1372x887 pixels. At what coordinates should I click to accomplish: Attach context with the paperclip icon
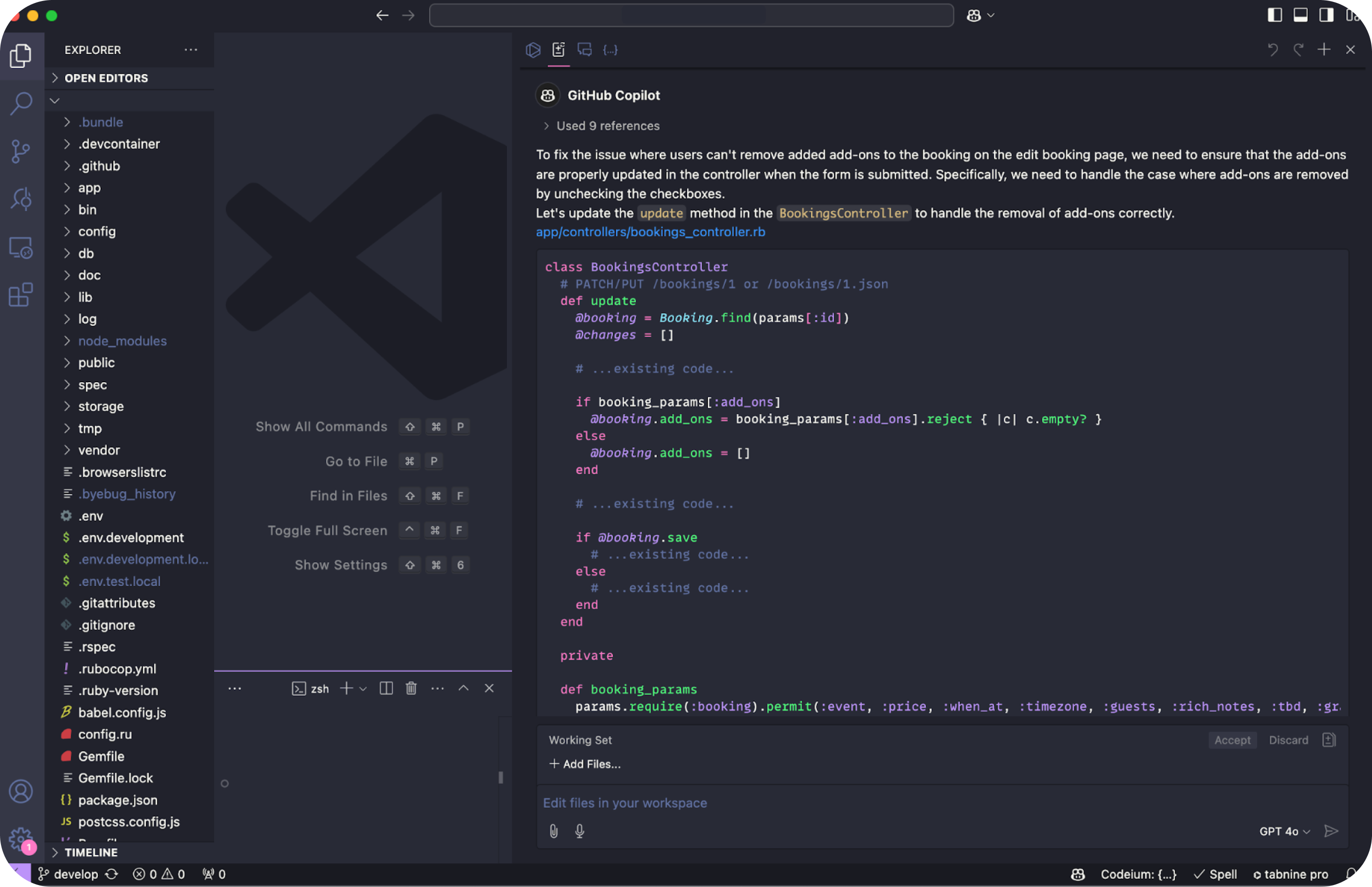click(x=553, y=831)
